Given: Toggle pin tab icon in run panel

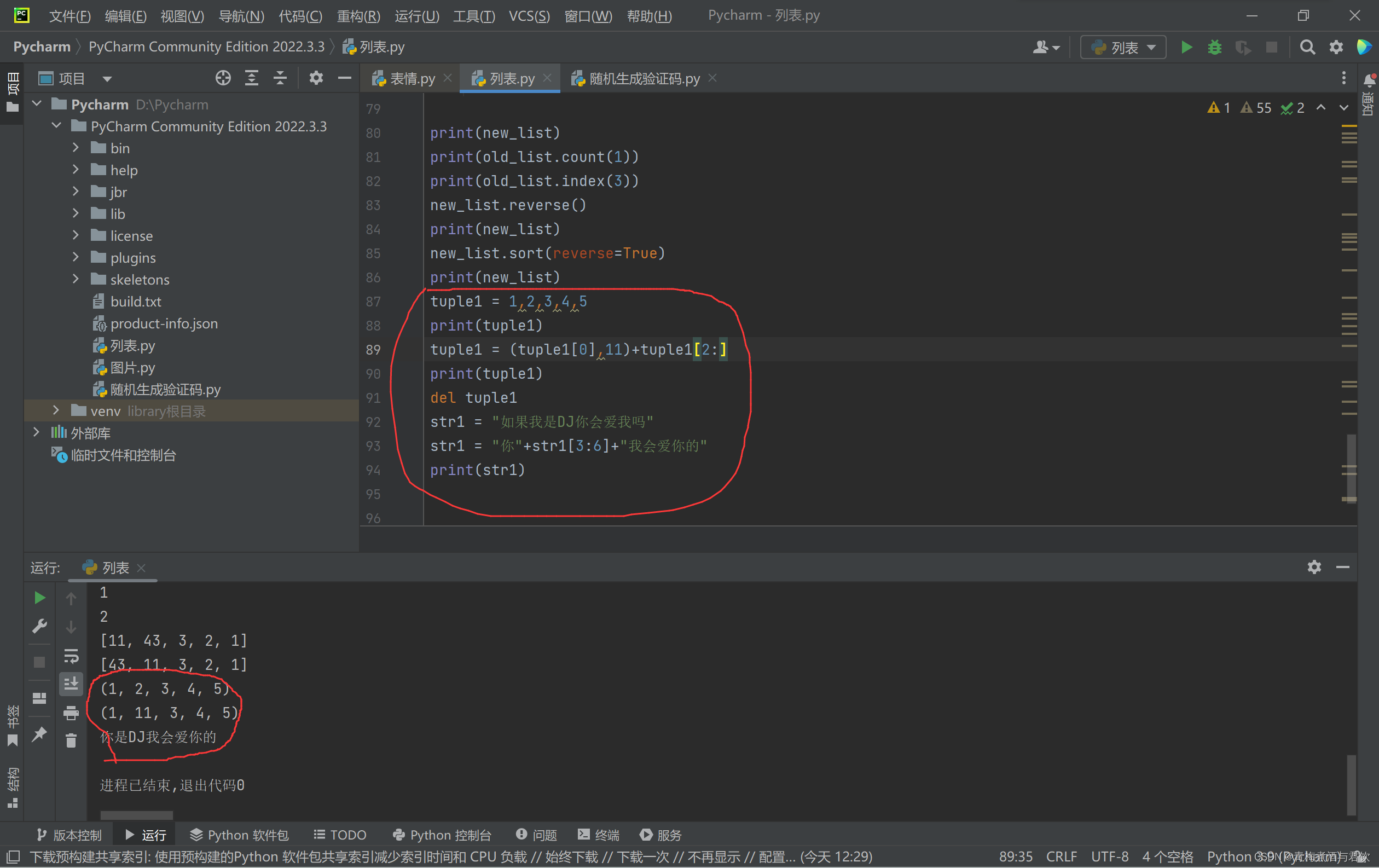Looking at the screenshot, I should 39,734.
